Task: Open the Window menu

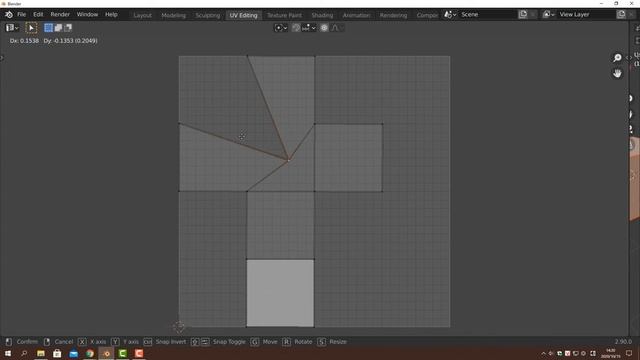Action: pos(87,14)
